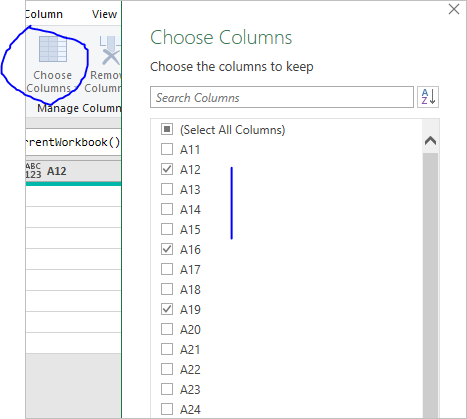467x419 pixels.
Task: Uncheck the A19 column checkbox
Action: 167,309
